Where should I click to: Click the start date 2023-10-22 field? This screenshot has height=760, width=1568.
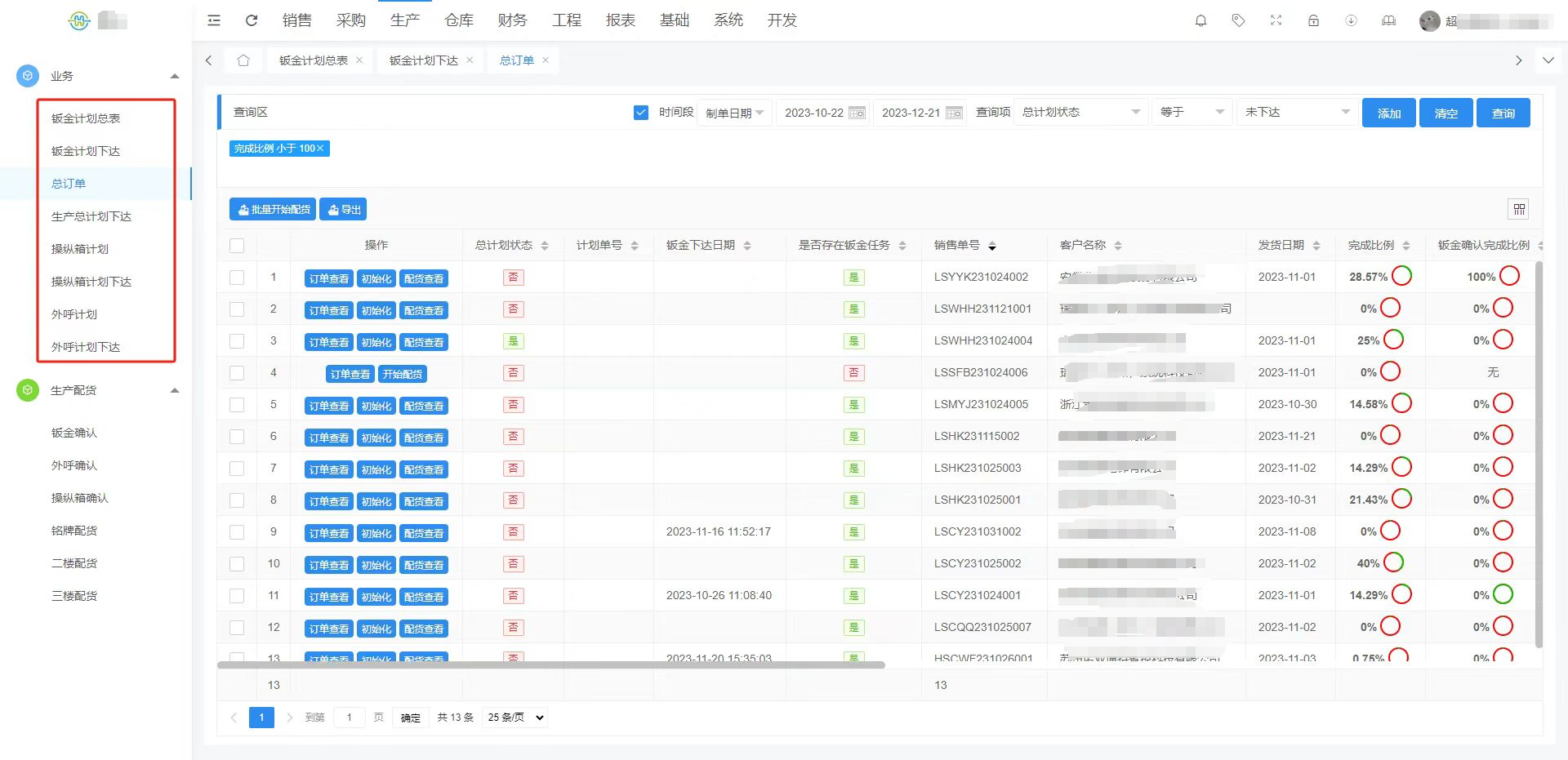click(x=822, y=113)
